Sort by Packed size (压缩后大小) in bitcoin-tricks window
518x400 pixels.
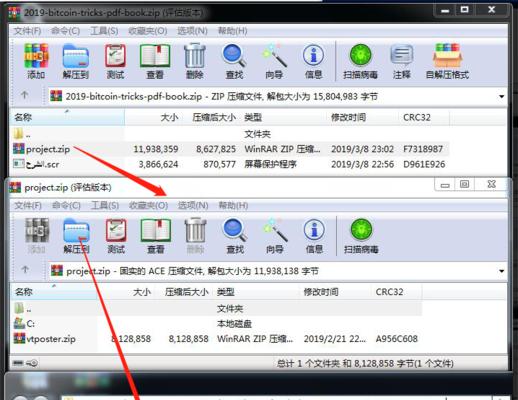(x=213, y=117)
